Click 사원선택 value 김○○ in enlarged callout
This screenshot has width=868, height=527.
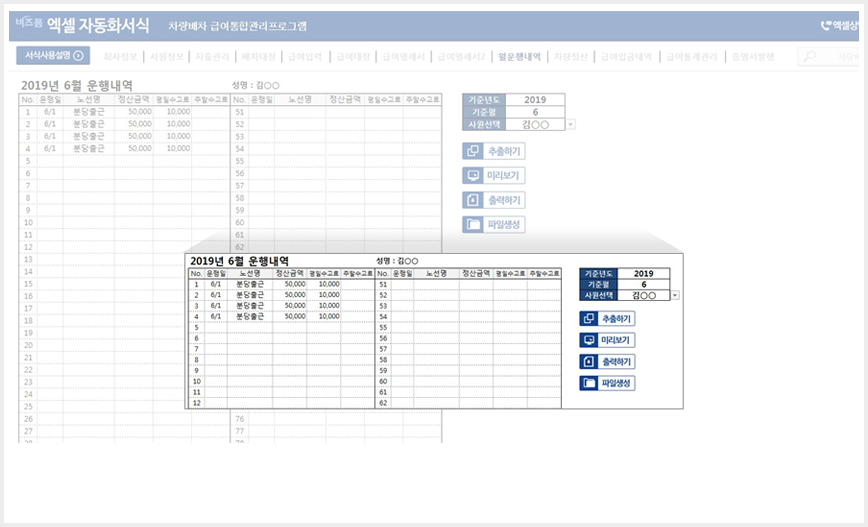point(643,296)
